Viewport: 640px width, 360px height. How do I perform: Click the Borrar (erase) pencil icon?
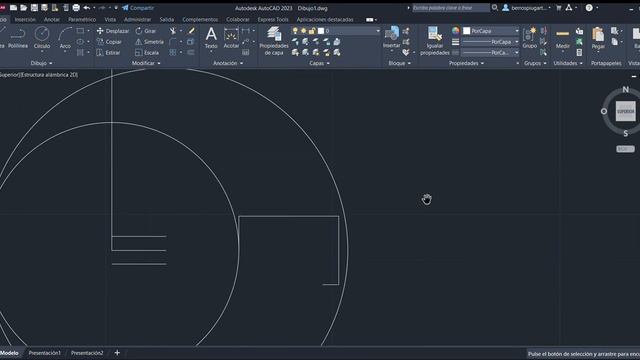191,31
